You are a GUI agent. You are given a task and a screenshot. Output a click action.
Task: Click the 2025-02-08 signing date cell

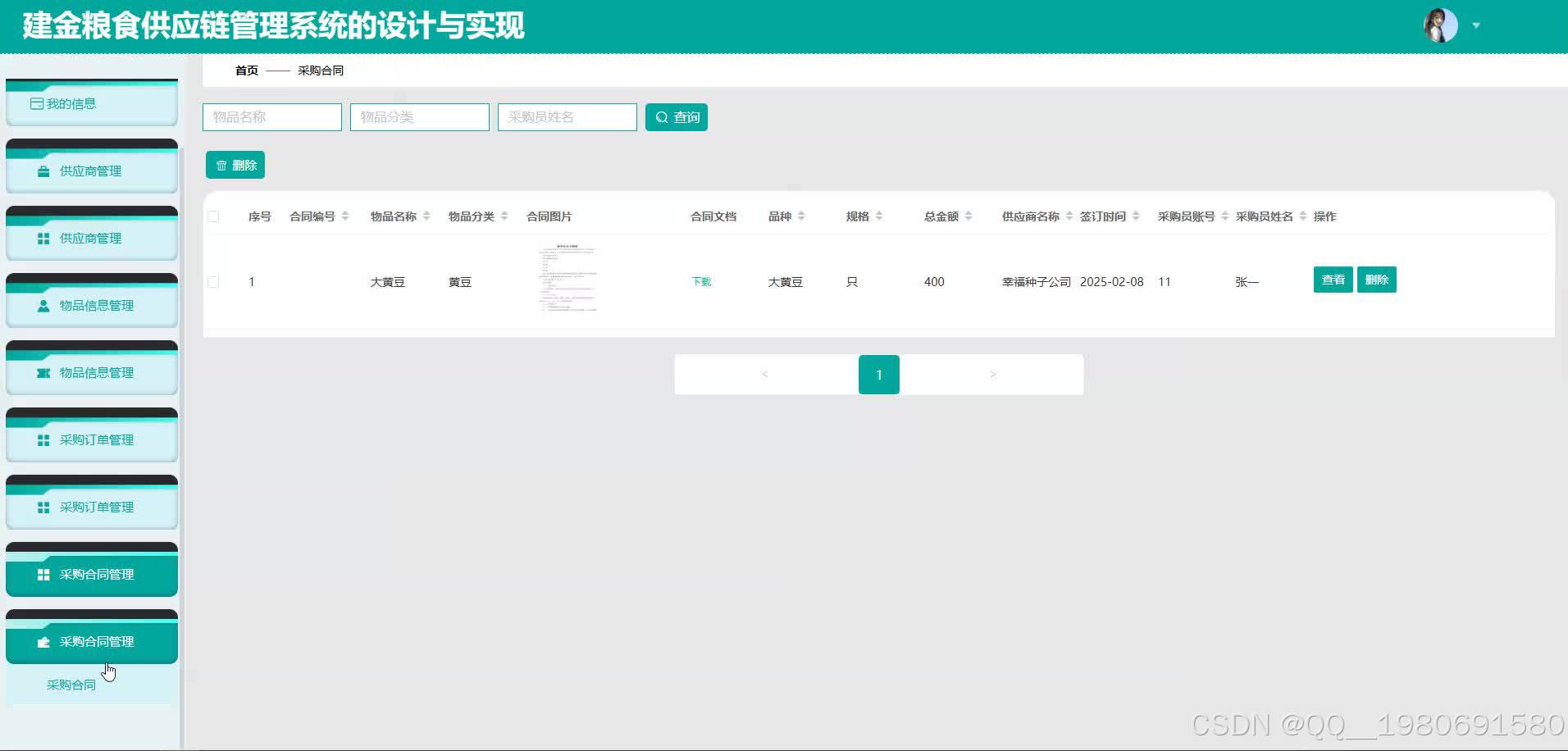(1111, 282)
